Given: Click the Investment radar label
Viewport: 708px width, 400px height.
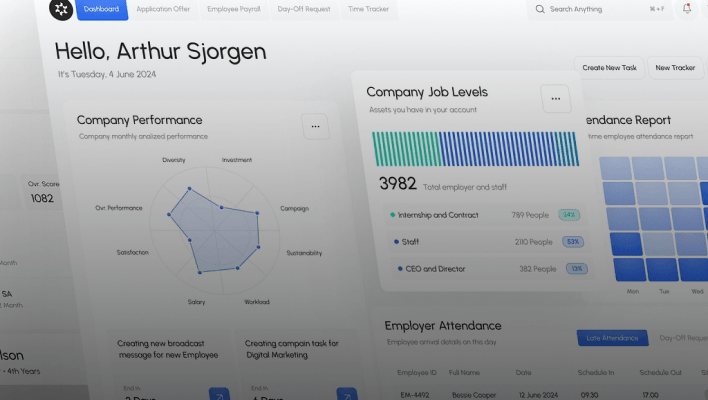Looking at the screenshot, I should [237, 160].
